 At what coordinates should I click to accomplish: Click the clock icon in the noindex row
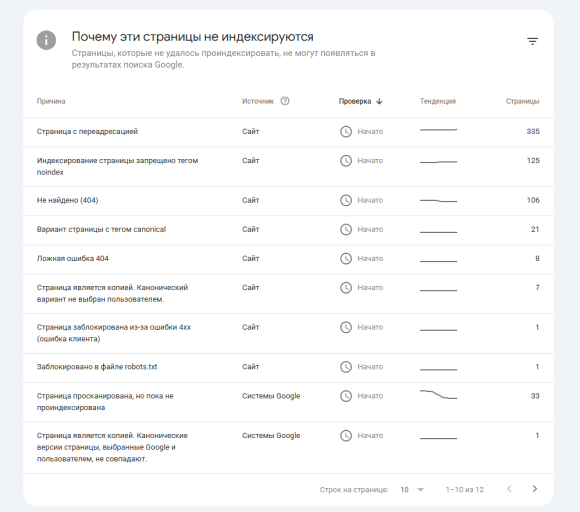tap(346, 161)
